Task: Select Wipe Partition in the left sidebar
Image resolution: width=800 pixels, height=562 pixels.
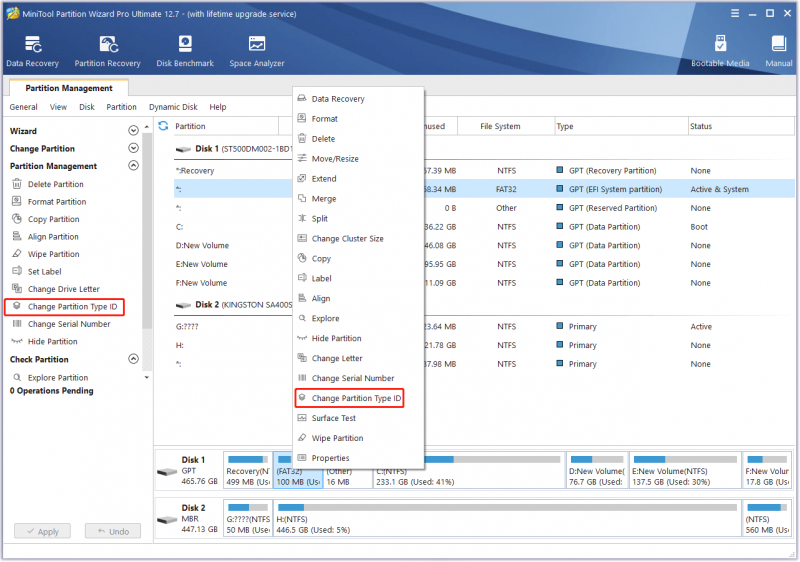Action: (x=54, y=254)
